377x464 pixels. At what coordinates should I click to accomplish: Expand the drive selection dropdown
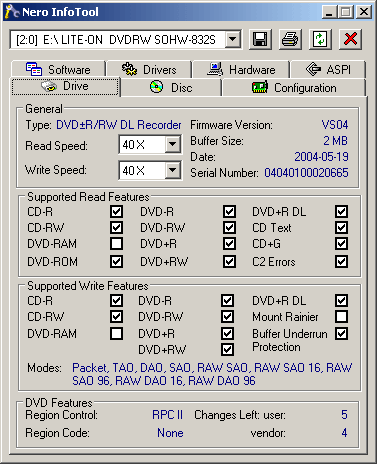pos(233,40)
